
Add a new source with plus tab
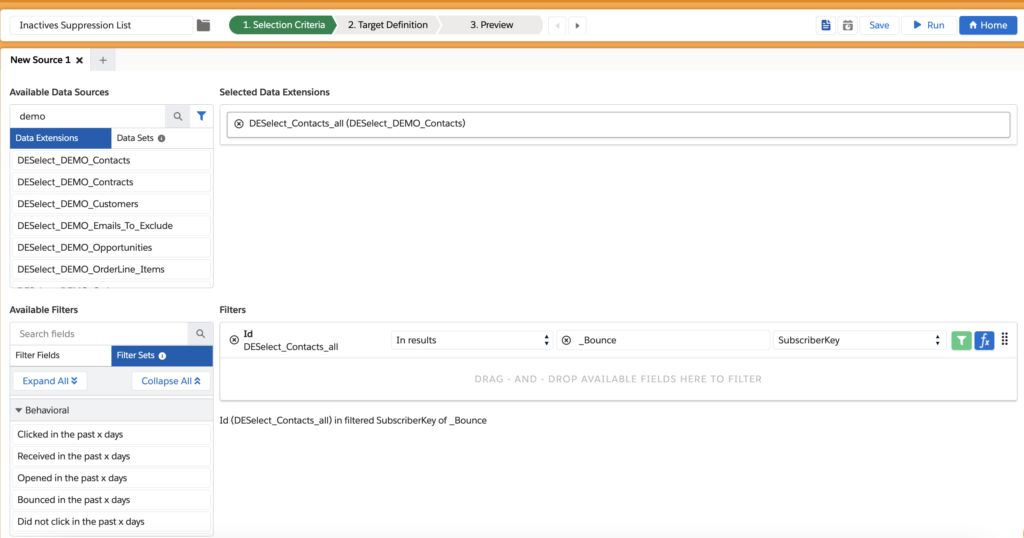pyautogui.click(x=103, y=61)
